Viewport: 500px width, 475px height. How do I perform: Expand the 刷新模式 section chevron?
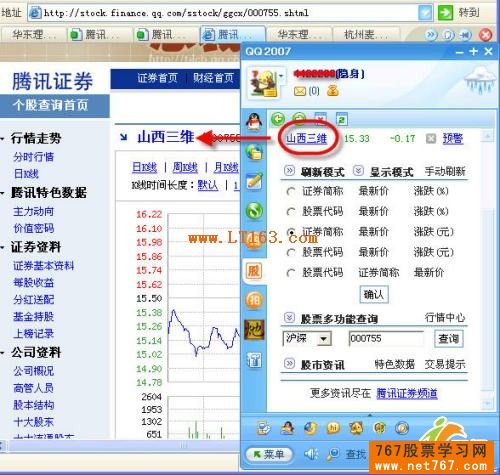pyautogui.click(x=289, y=171)
